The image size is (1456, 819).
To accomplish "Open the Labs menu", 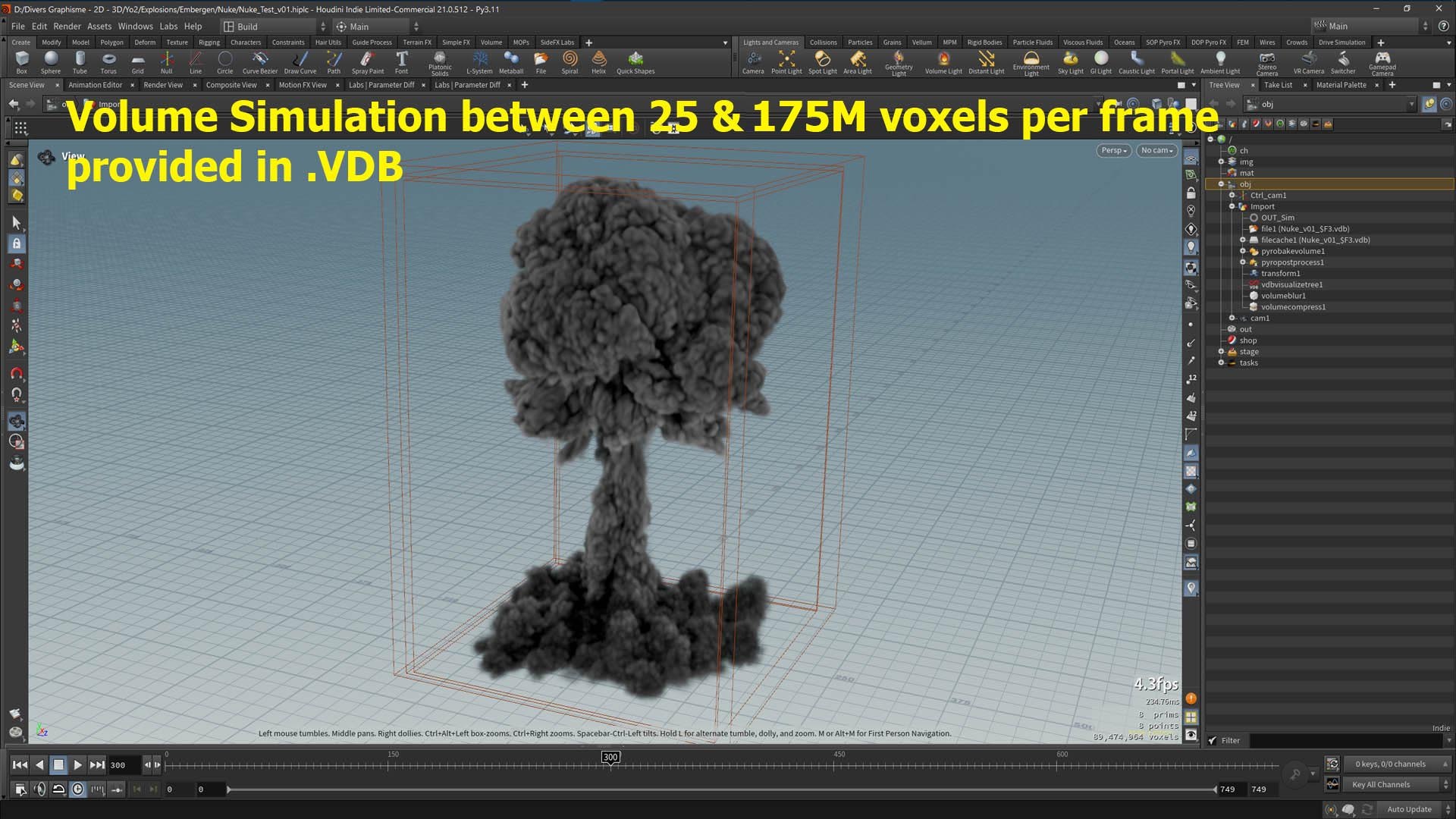I will [168, 26].
